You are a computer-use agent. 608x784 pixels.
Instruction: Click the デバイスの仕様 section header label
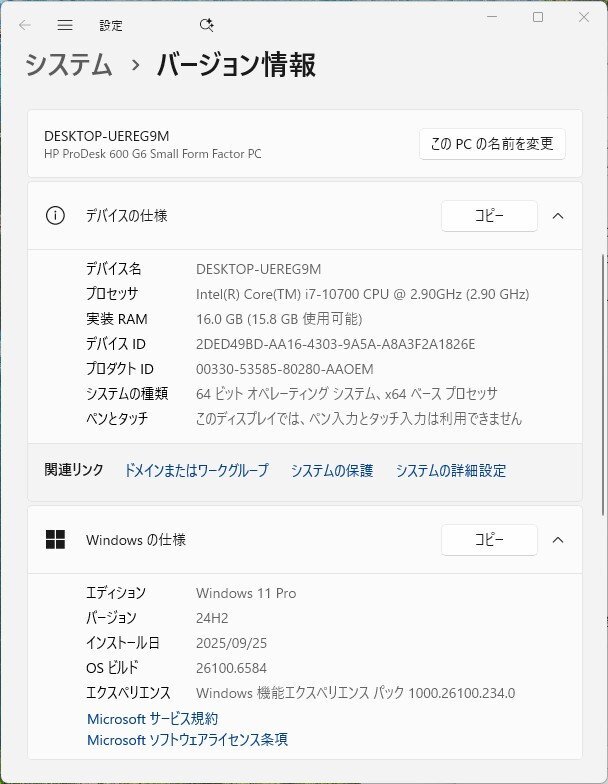point(126,216)
